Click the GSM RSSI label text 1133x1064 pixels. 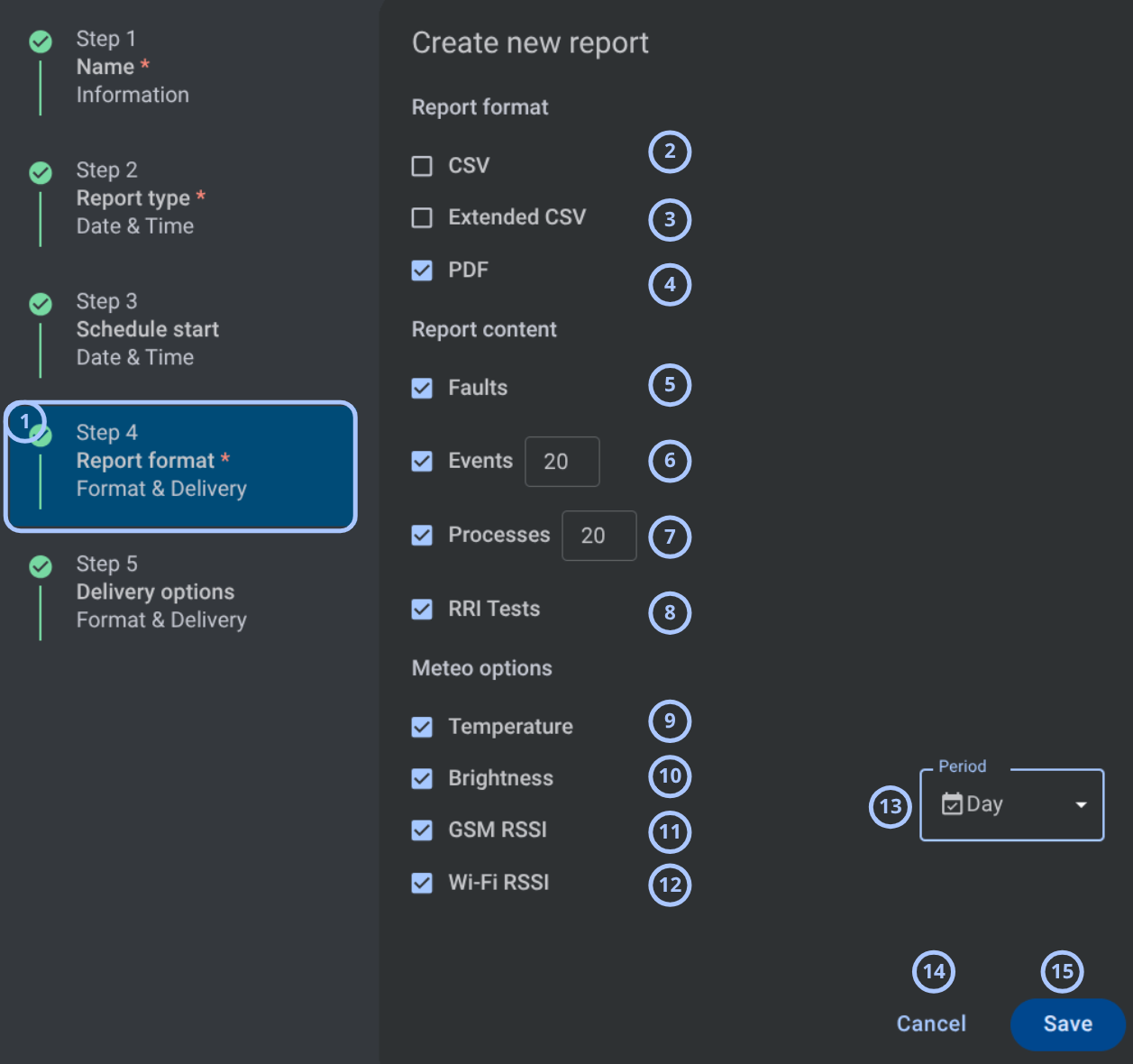point(498,830)
